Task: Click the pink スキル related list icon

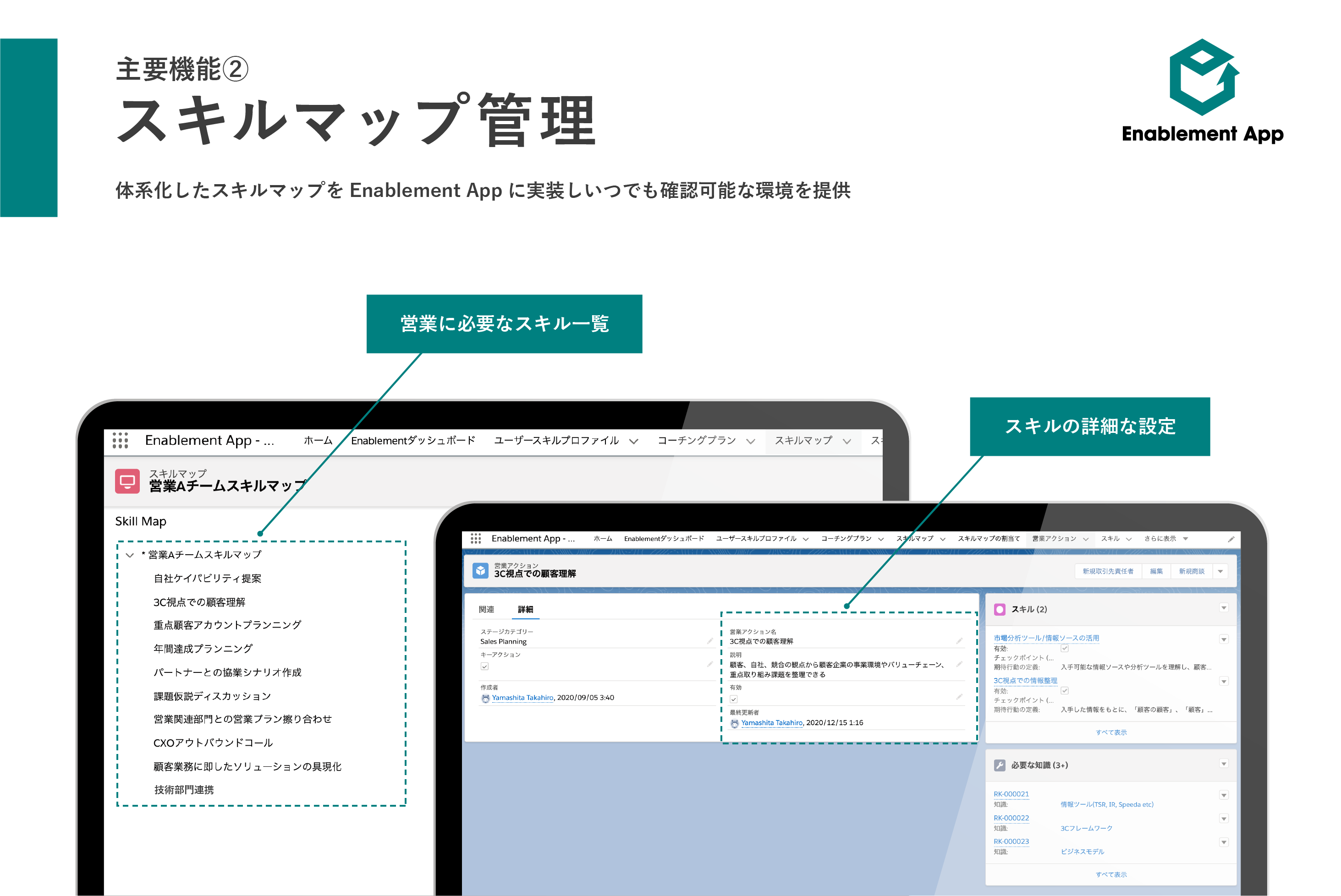Action: [1000, 610]
